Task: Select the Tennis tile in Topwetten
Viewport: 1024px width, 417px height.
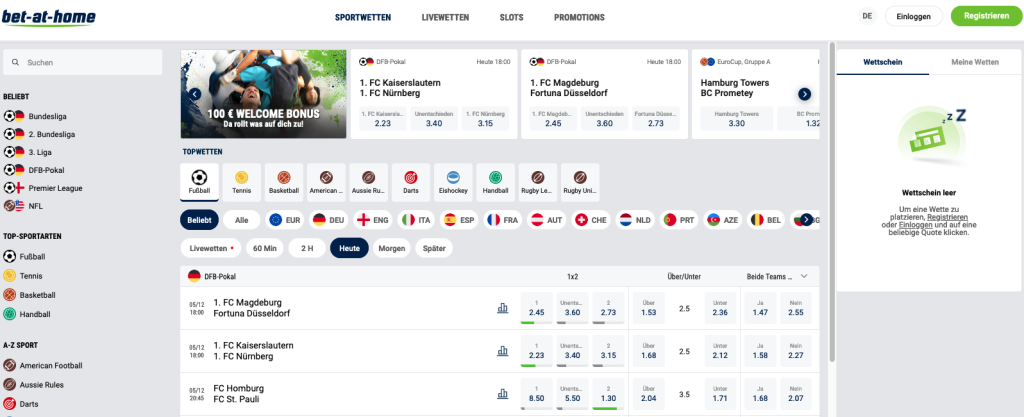Action: (242, 183)
